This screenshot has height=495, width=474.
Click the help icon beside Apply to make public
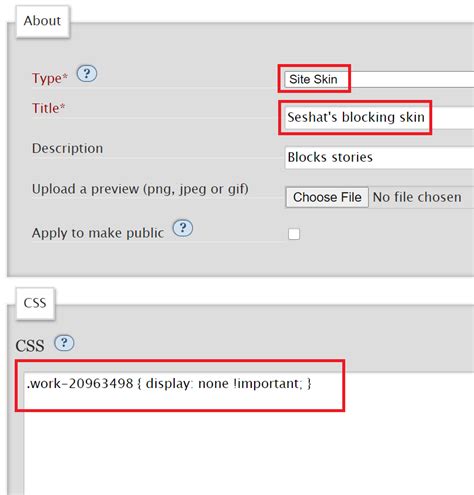(x=183, y=228)
